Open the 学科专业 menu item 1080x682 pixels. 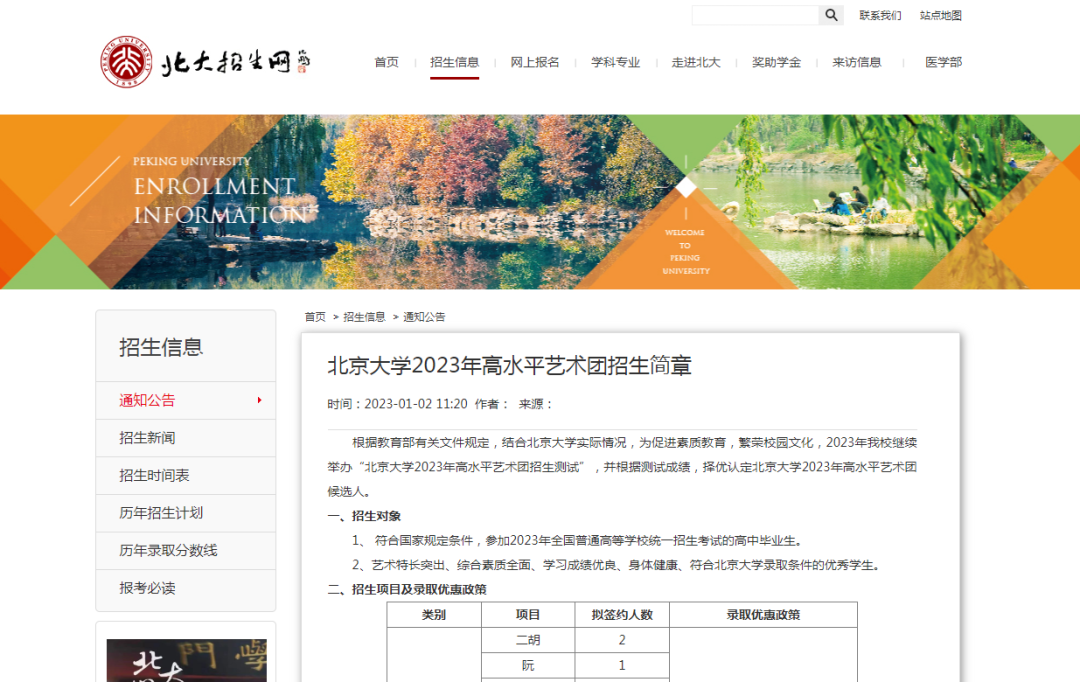pyautogui.click(x=616, y=61)
